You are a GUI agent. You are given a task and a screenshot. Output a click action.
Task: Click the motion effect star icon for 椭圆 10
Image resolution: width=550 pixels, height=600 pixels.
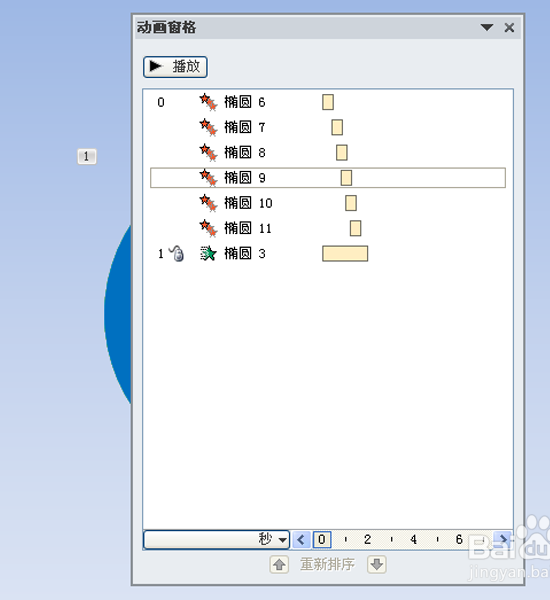pos(208,203)
